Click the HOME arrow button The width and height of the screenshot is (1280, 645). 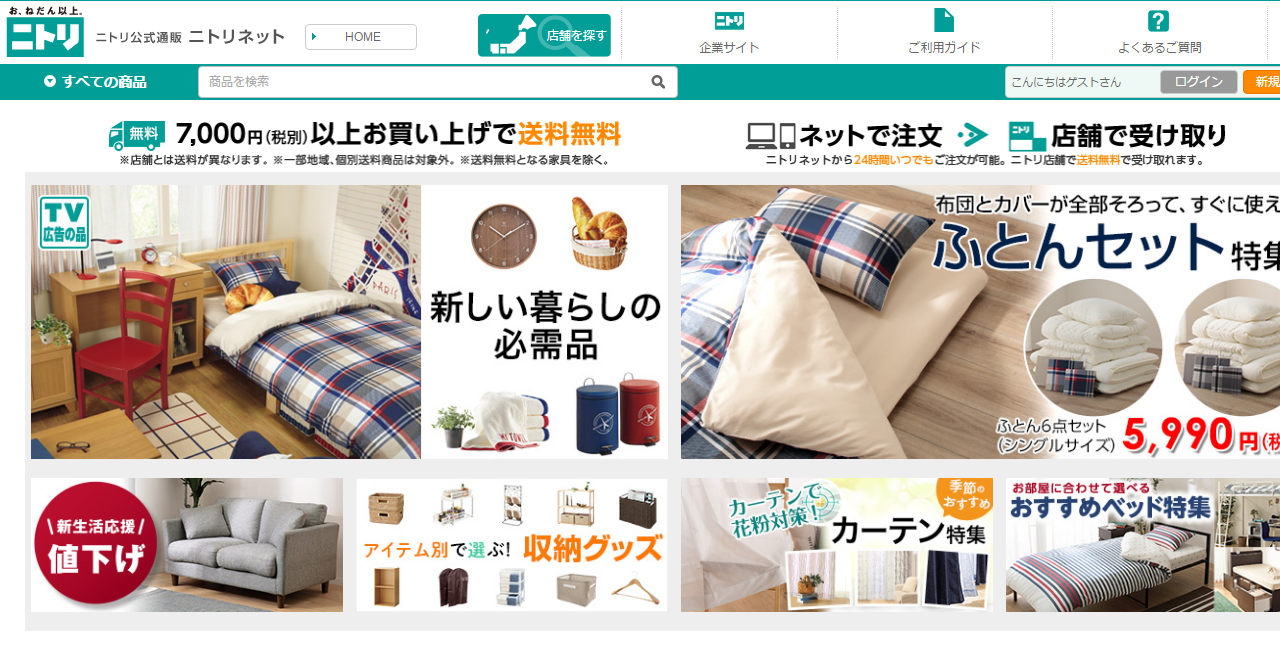coord(361,37)
